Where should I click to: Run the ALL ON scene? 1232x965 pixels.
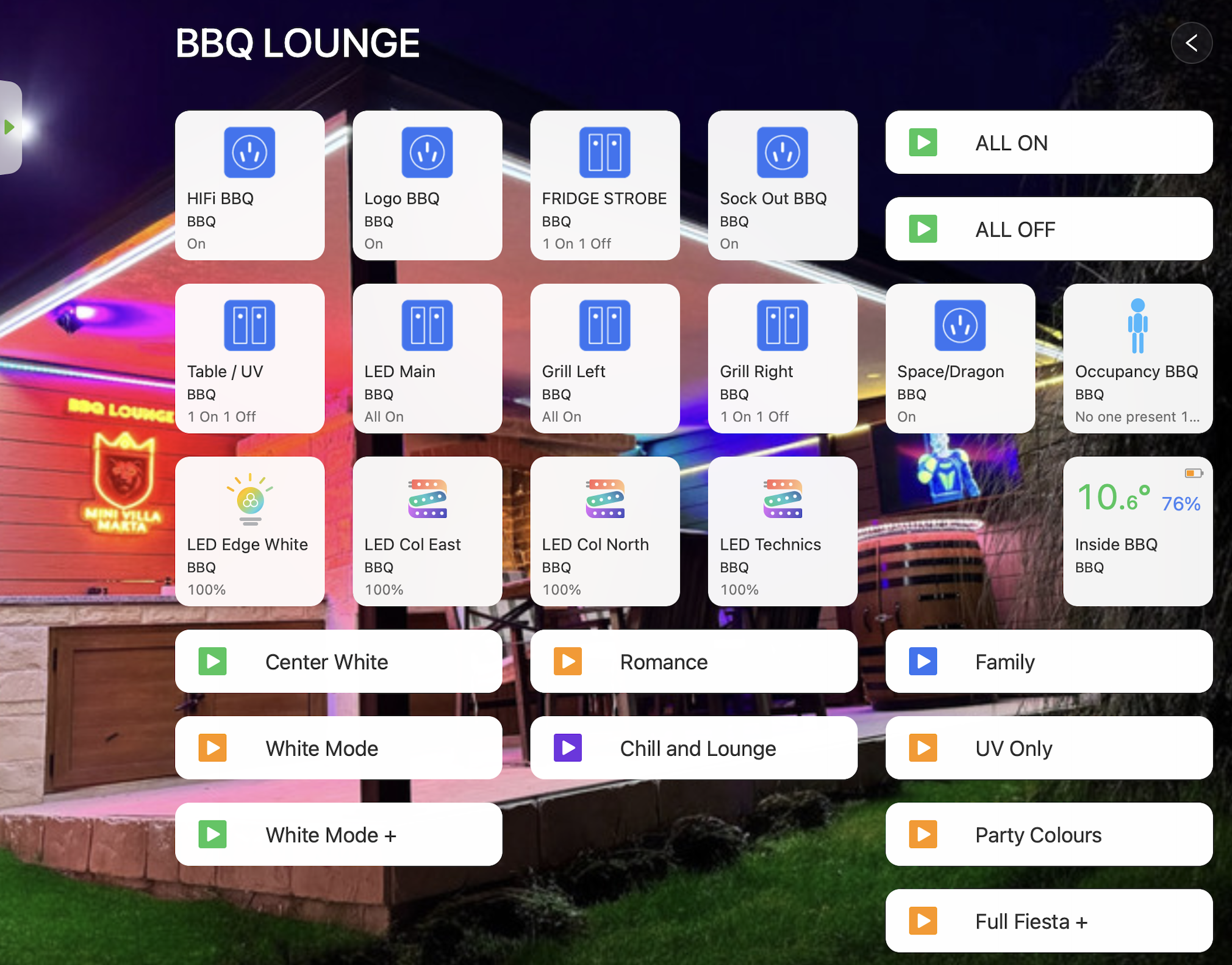(x=1048, y=143)
